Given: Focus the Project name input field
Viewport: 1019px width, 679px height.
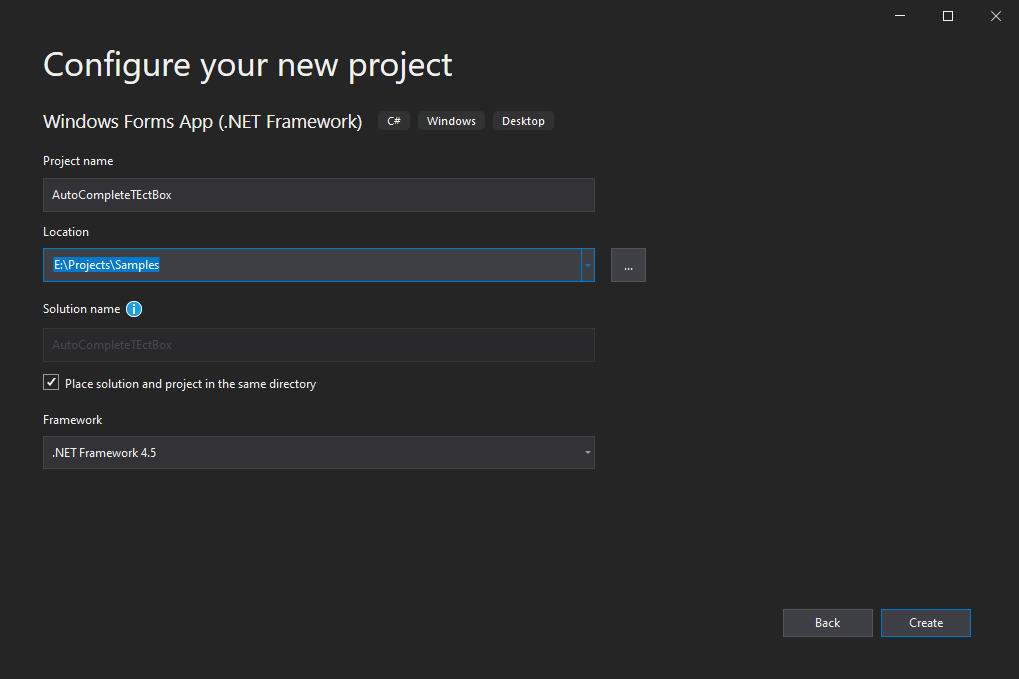Looking at the screenshot, I should coord(318,195).
